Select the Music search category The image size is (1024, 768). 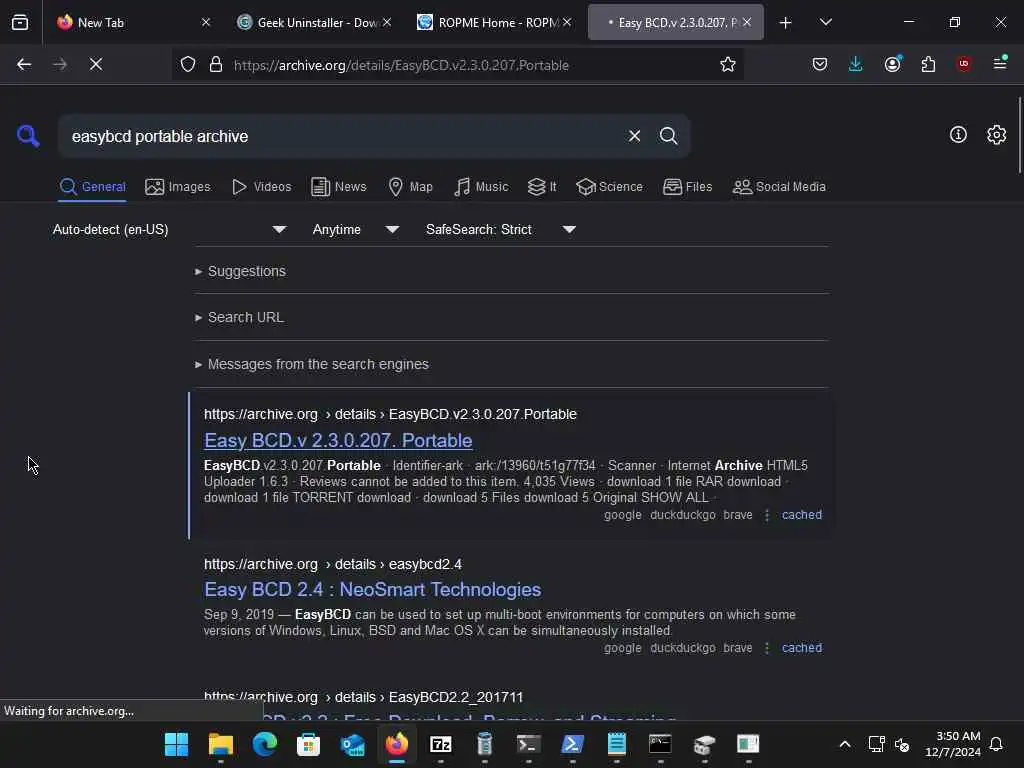tap(481, 187)
